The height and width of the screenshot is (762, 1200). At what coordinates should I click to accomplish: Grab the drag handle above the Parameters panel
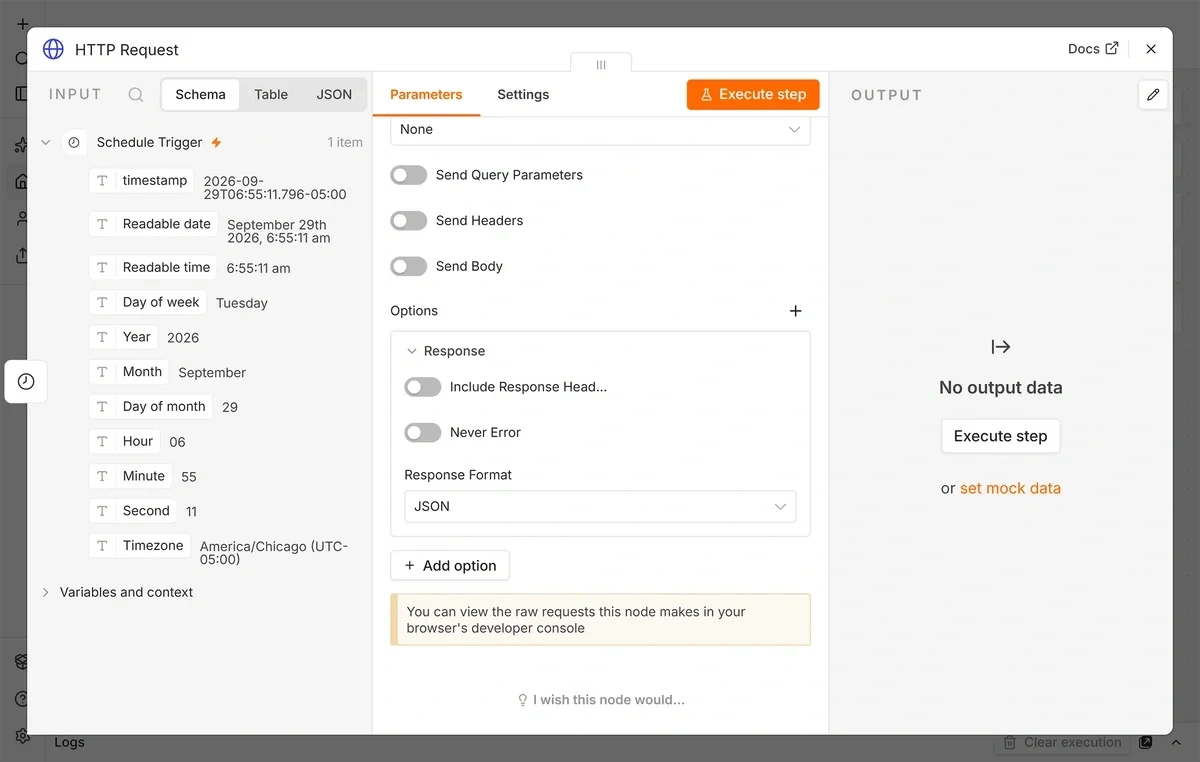point(601,64)
